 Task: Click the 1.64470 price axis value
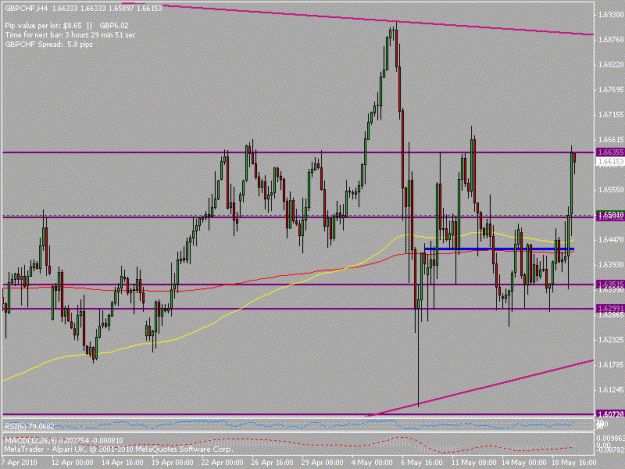611,239
